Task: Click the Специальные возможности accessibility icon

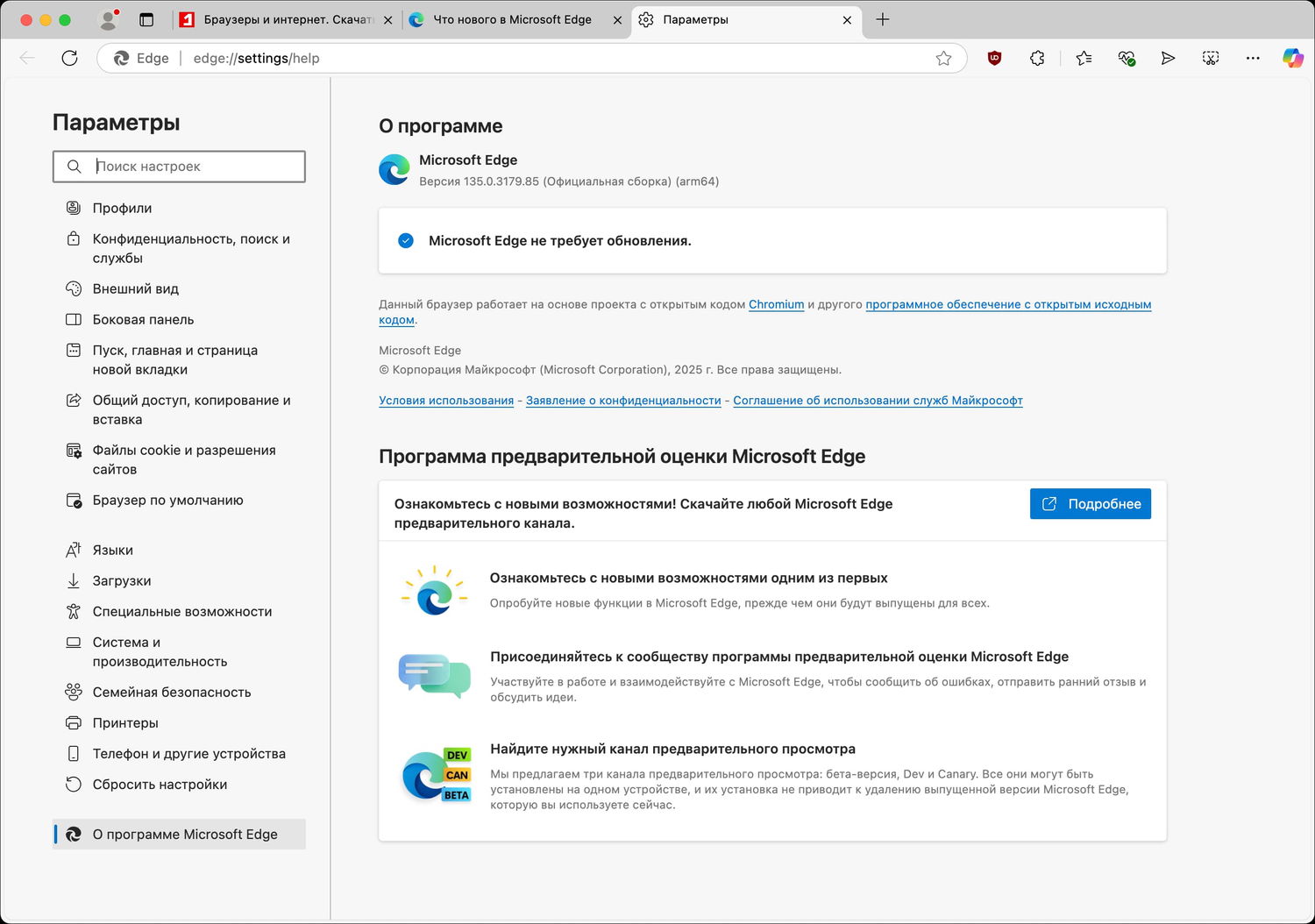Action: 74,612
